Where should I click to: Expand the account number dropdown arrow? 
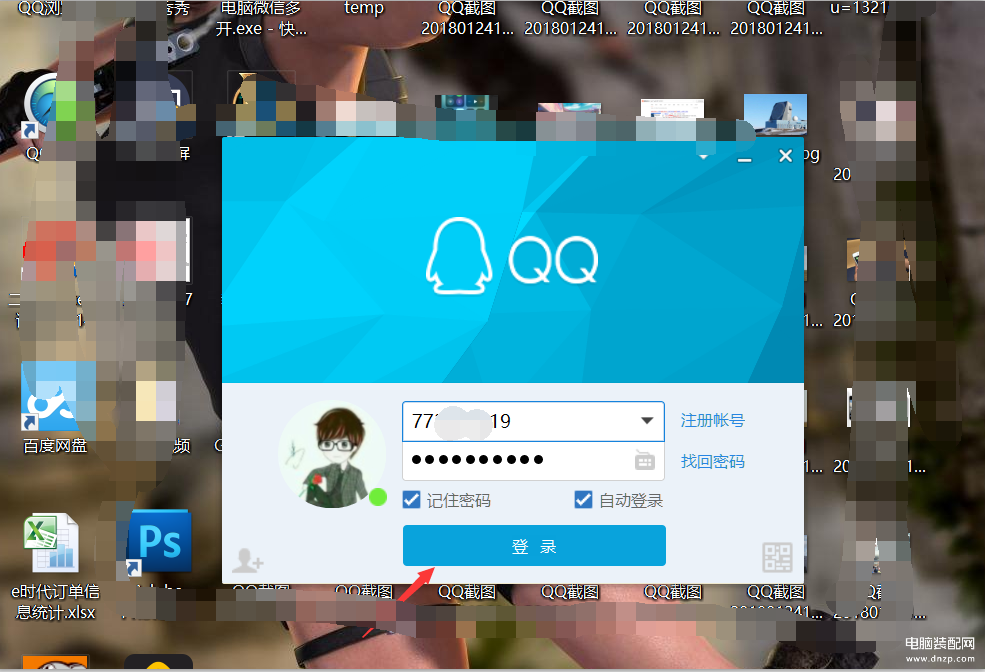click(647, 421)
